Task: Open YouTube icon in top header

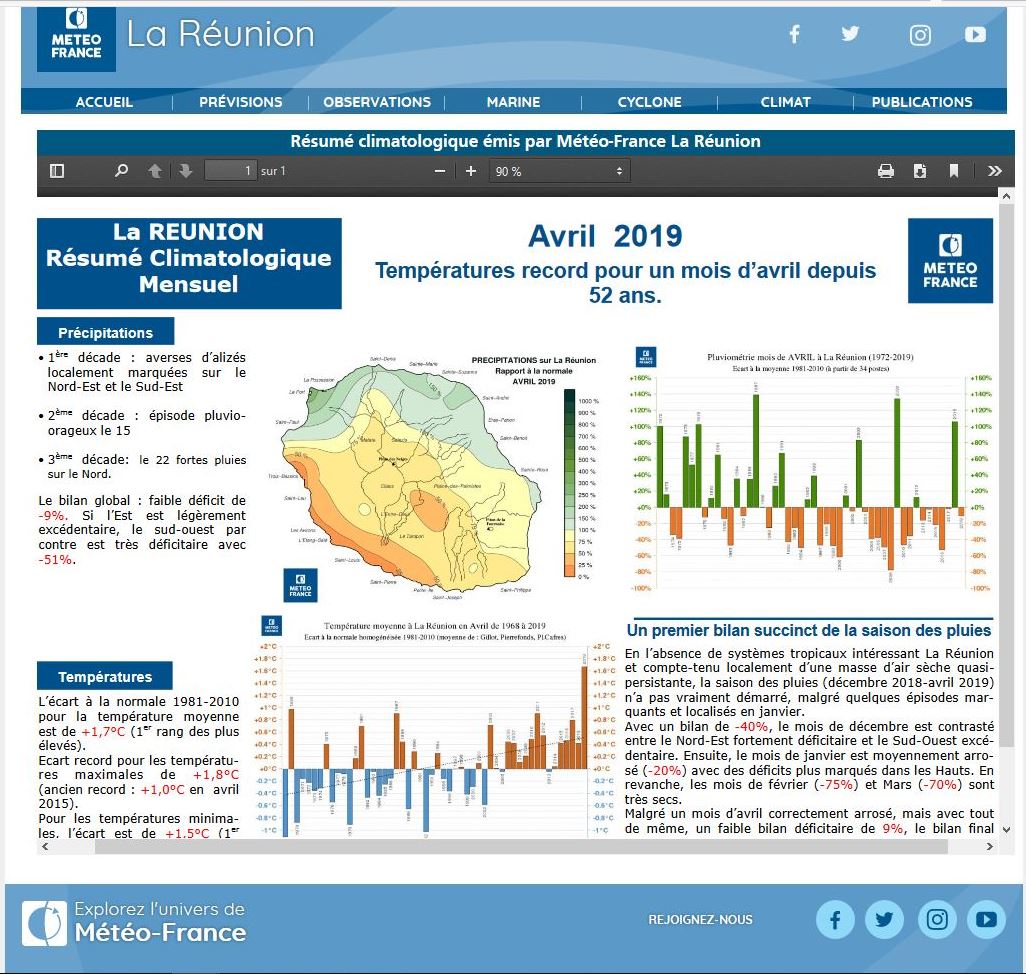Action: pos(975,34)
